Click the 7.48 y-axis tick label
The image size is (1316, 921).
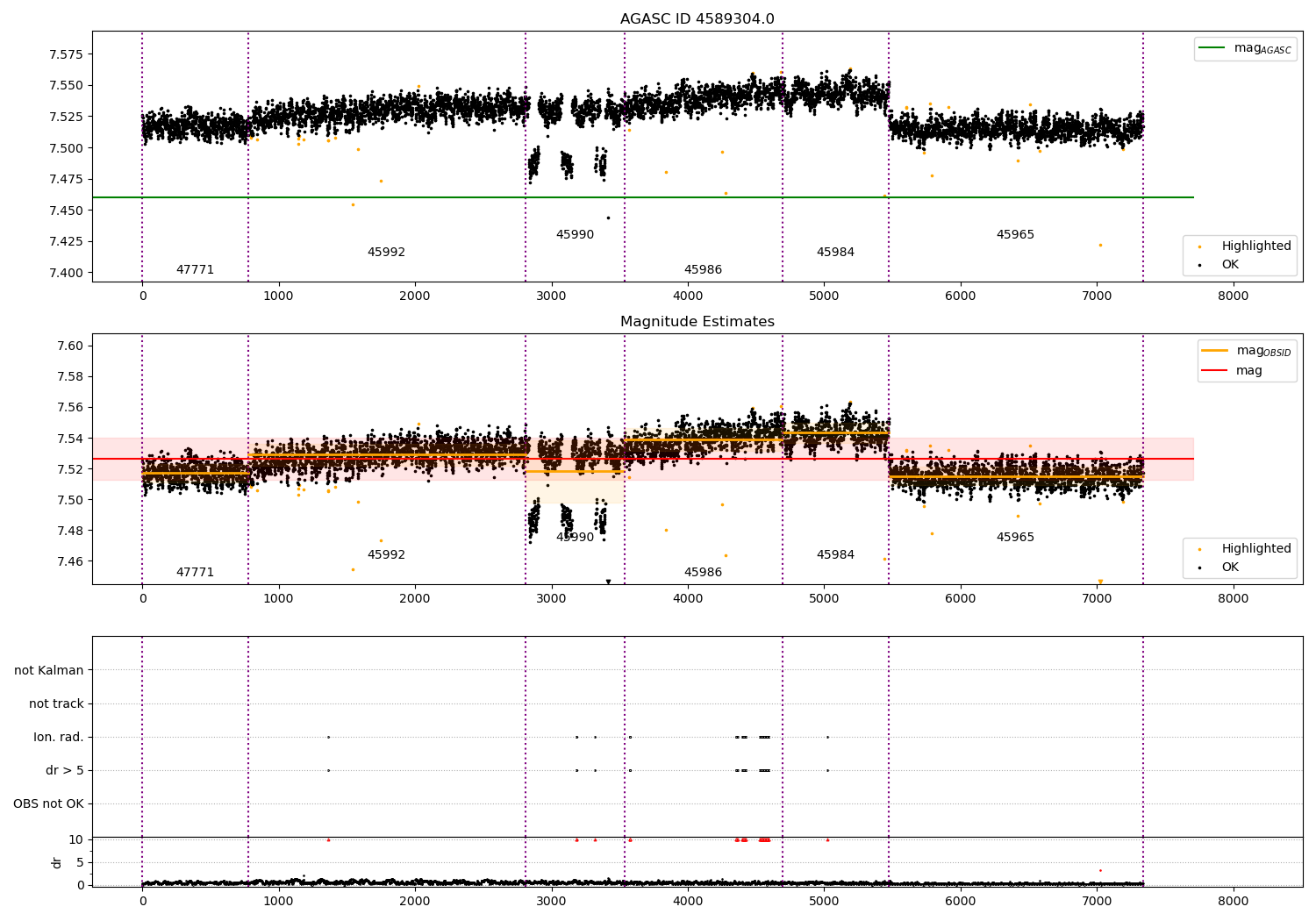click(70, 531)
